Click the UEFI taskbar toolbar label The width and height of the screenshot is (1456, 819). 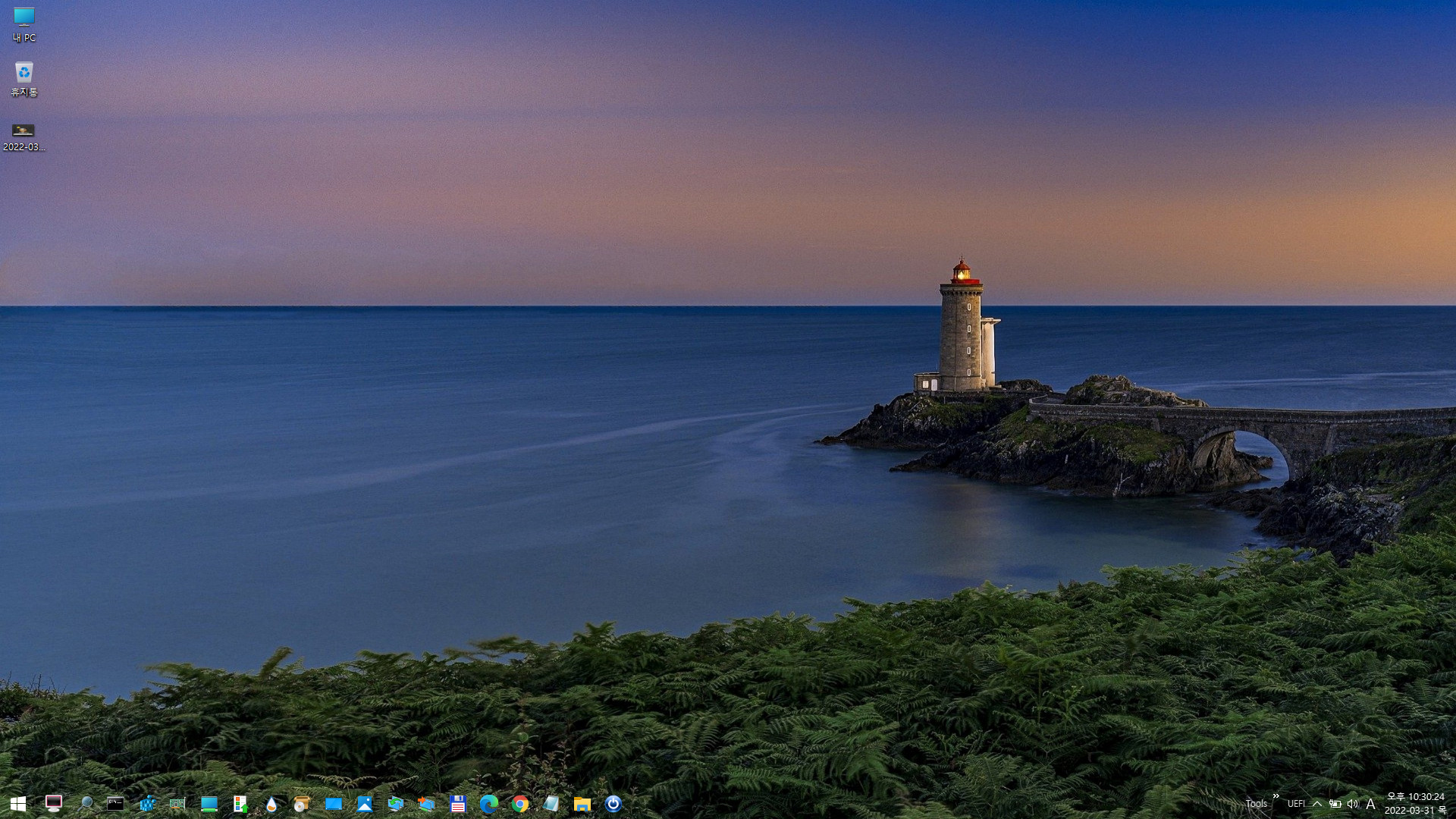pyautogui.click(x=1296, y=804)
